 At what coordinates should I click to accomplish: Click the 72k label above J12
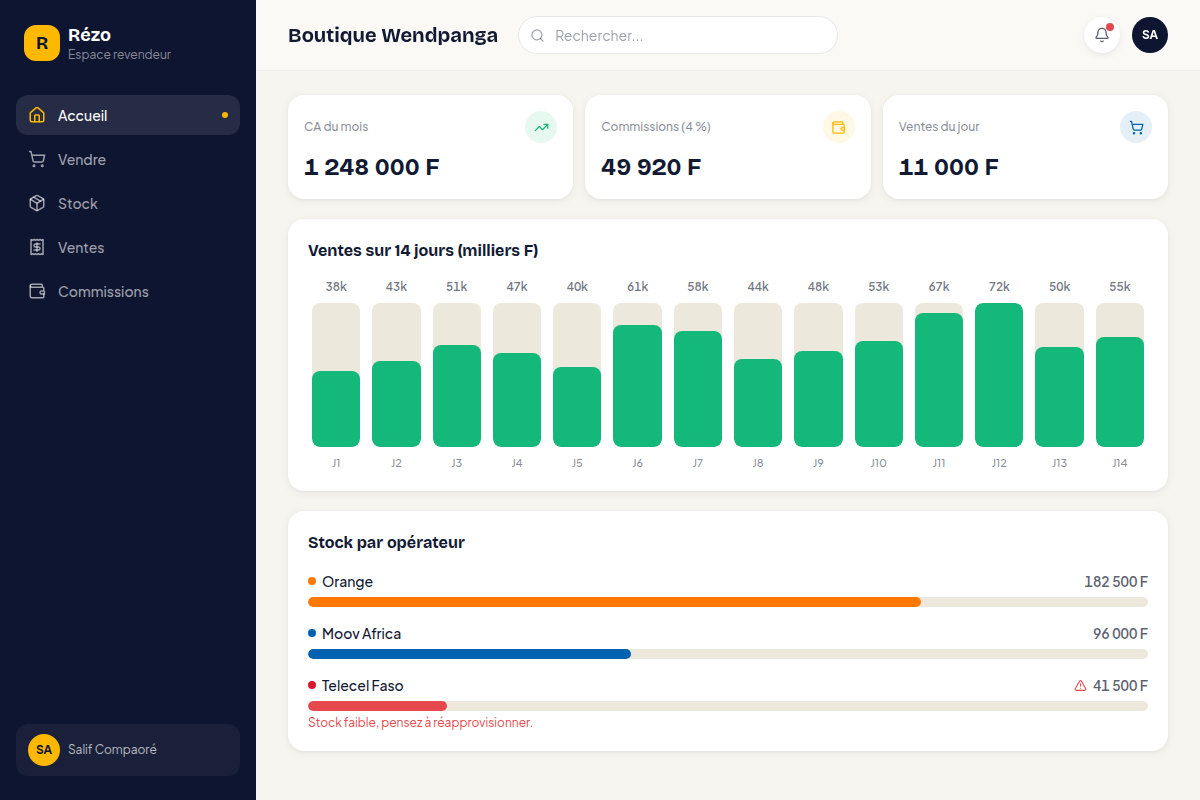pyautogui.click(x=999, y=287)
